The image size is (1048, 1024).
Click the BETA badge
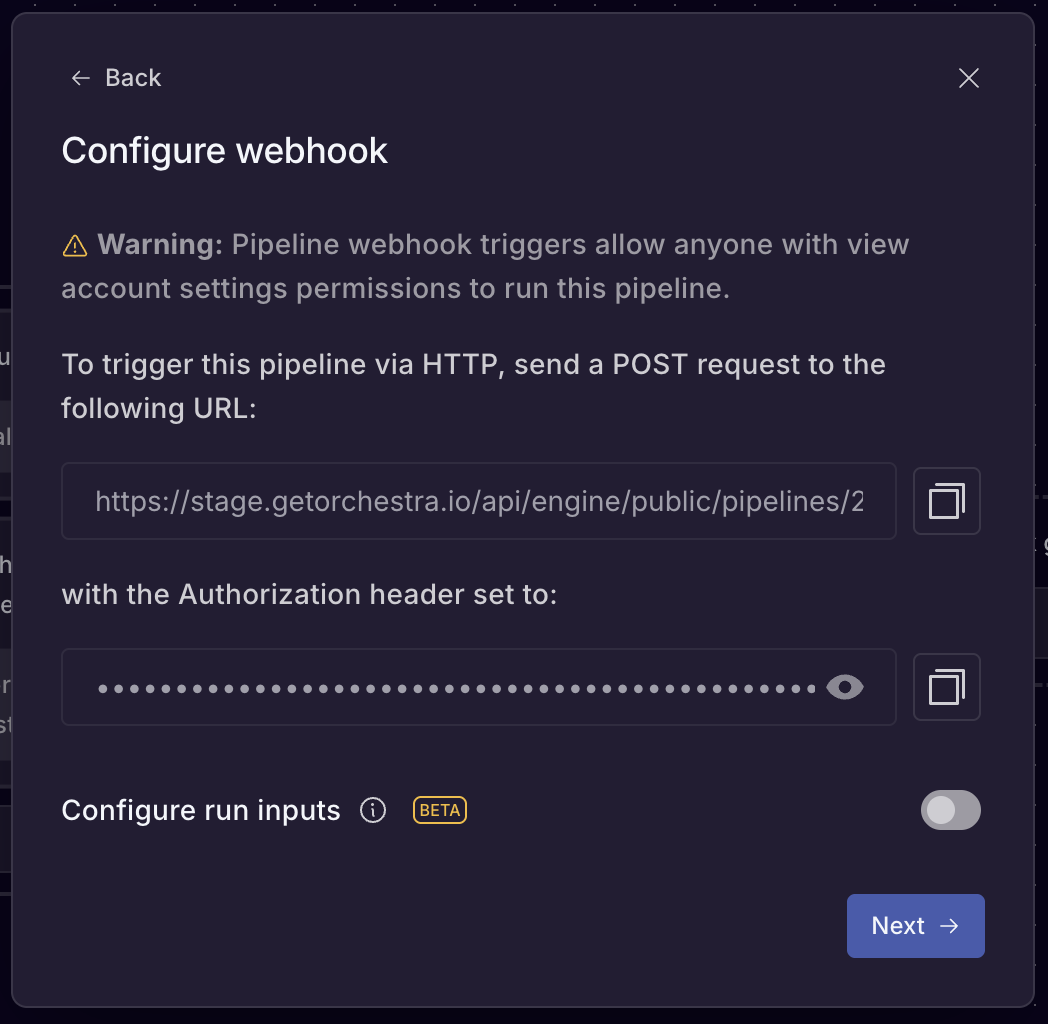439,810
